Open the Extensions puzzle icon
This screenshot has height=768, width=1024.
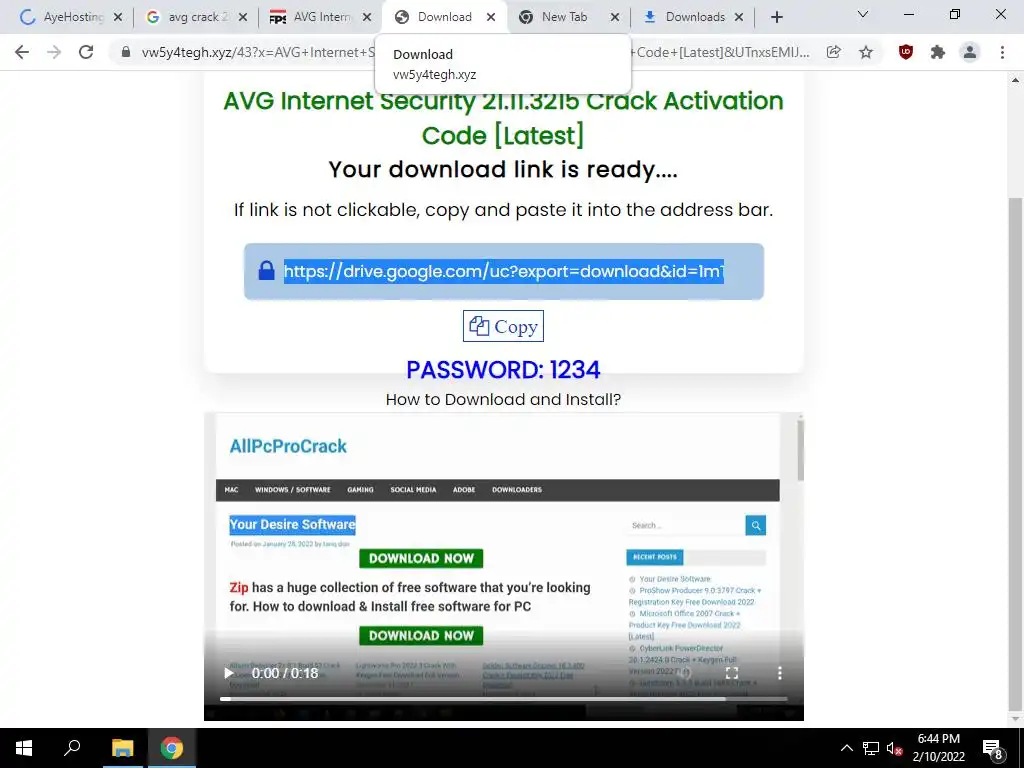coord(938,52)
